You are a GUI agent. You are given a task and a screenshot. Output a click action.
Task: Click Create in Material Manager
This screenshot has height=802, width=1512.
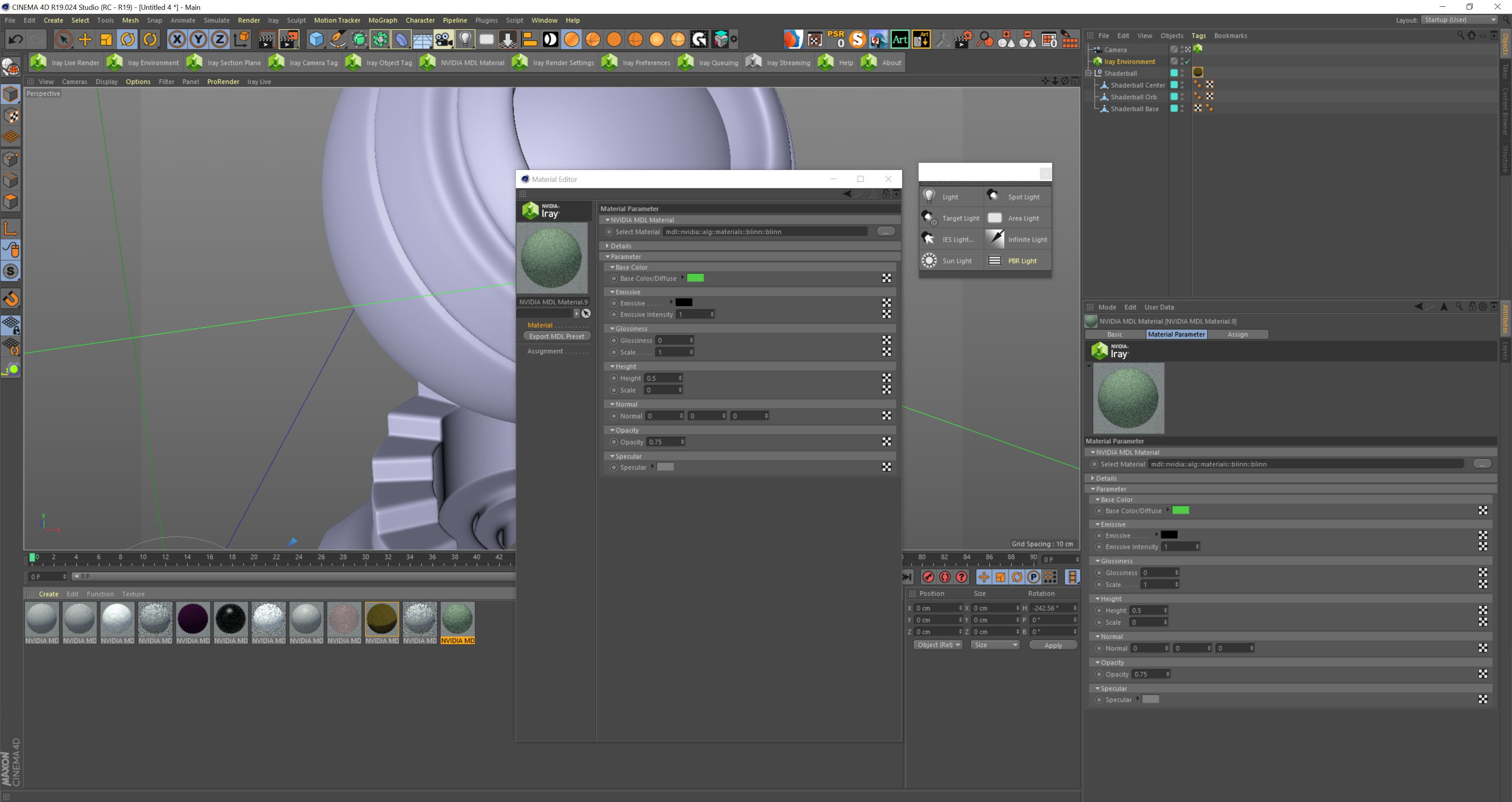click(49, 594)
